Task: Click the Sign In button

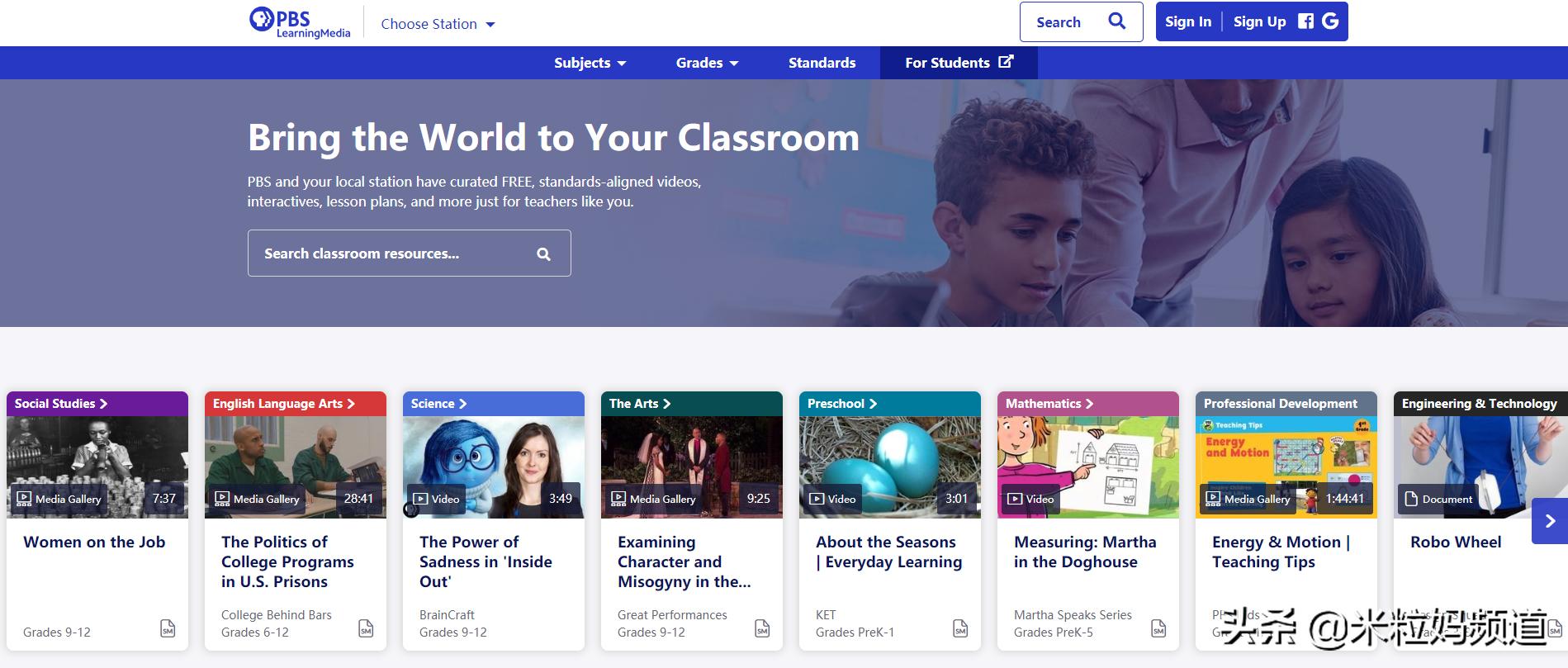Action: (x=1188, y=22)
